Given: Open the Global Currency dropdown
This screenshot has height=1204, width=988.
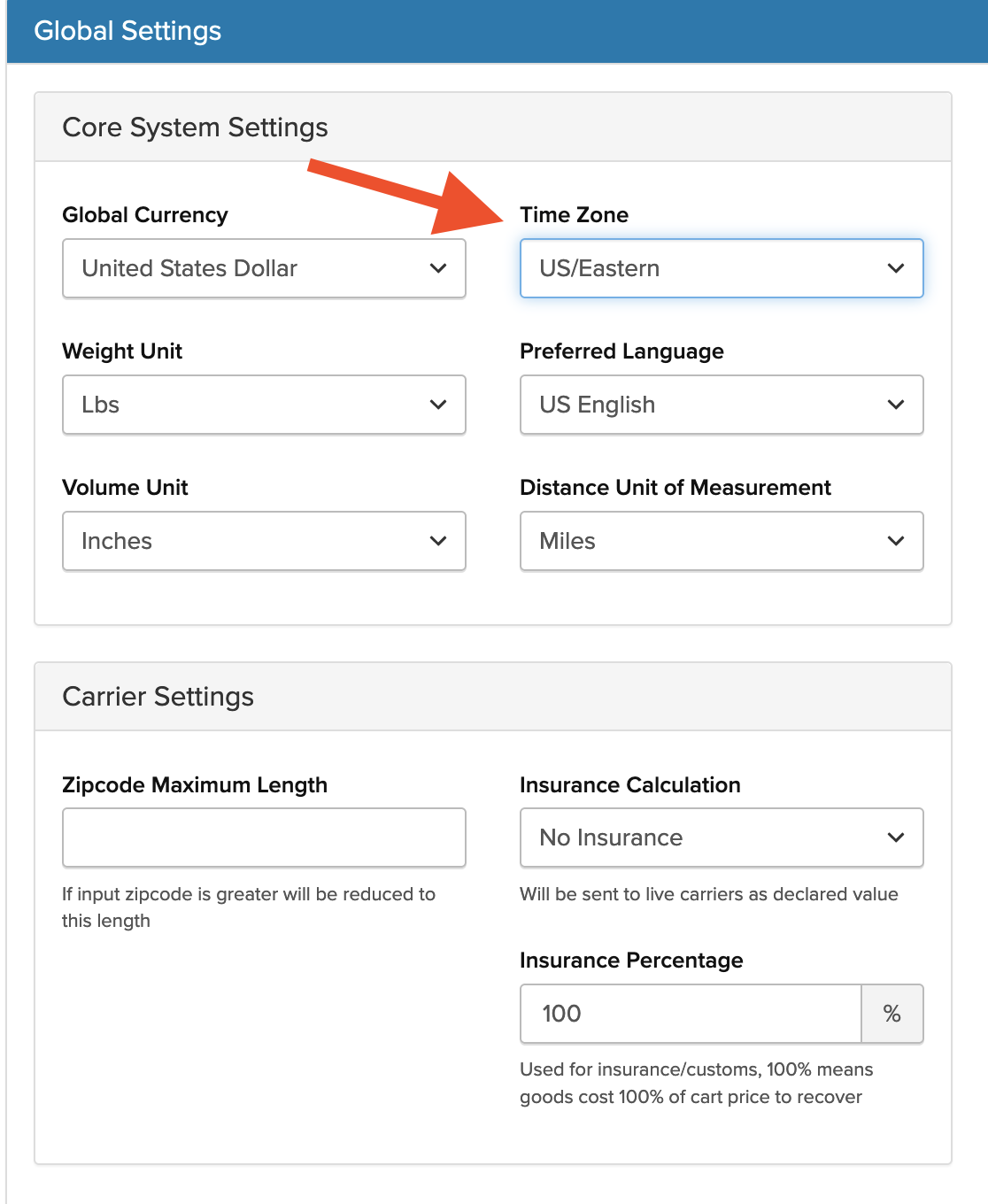Looking at the screenshot, I should coord(263,268).
